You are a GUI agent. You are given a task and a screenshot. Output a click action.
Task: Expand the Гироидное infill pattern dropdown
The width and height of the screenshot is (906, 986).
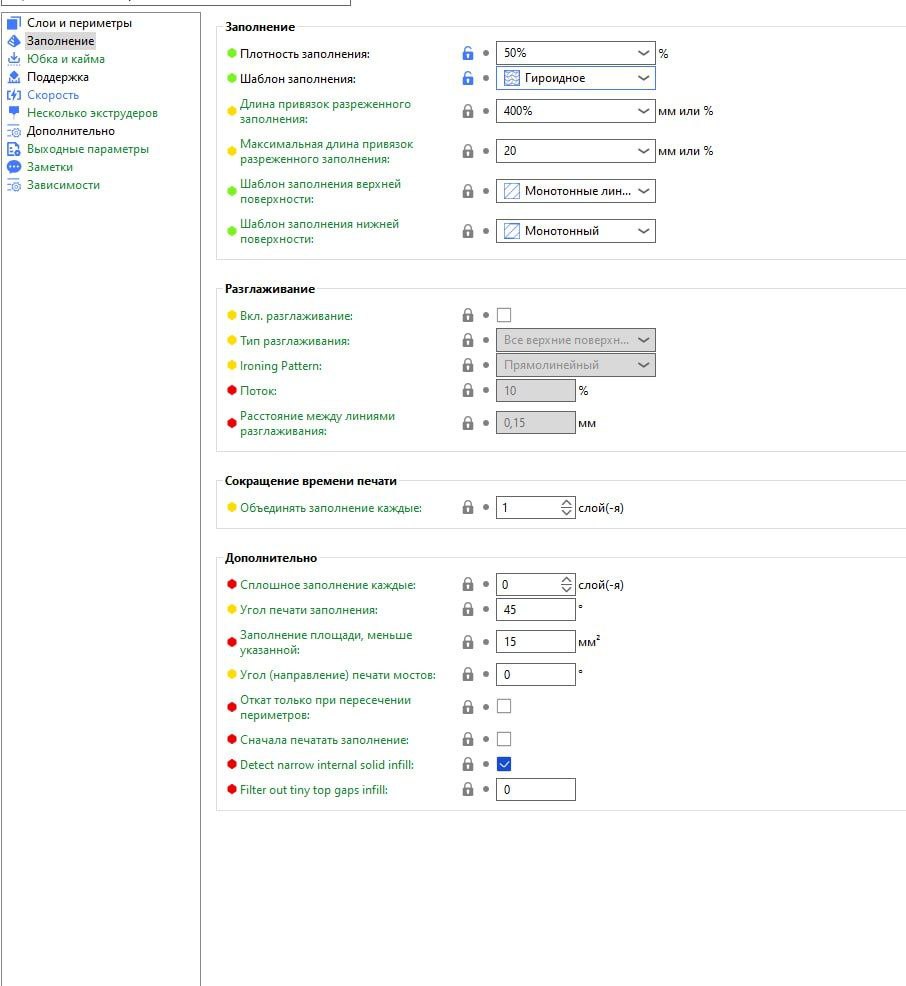point(643,78)
